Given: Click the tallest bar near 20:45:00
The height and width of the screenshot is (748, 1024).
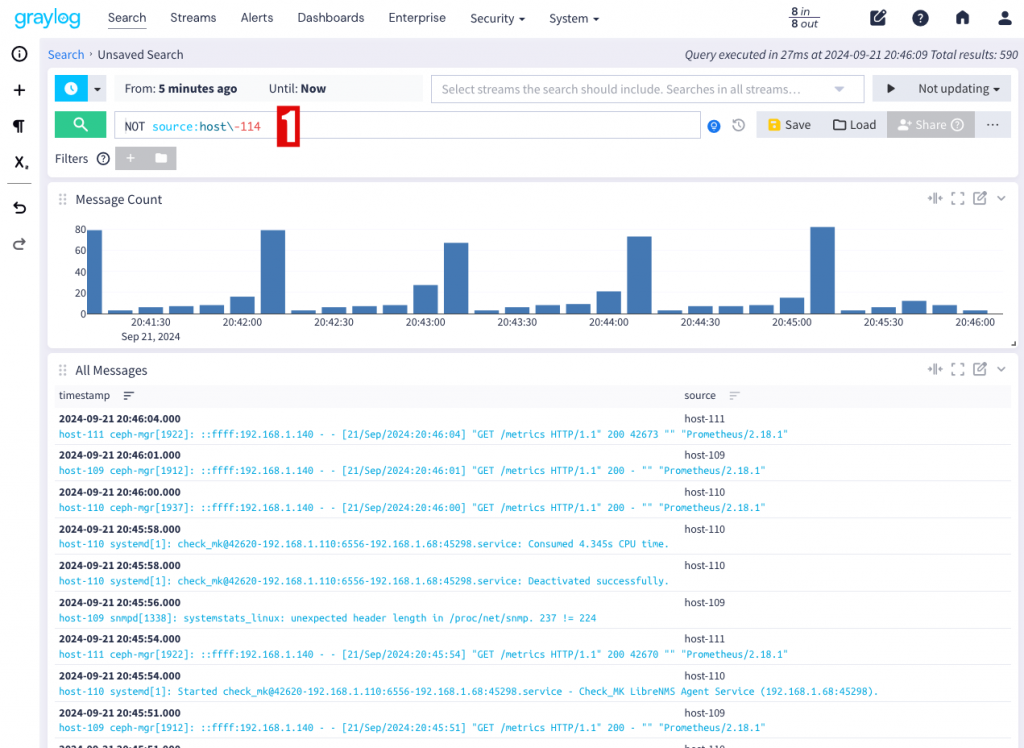Looking at the screenshot, I should pos(822,270).
